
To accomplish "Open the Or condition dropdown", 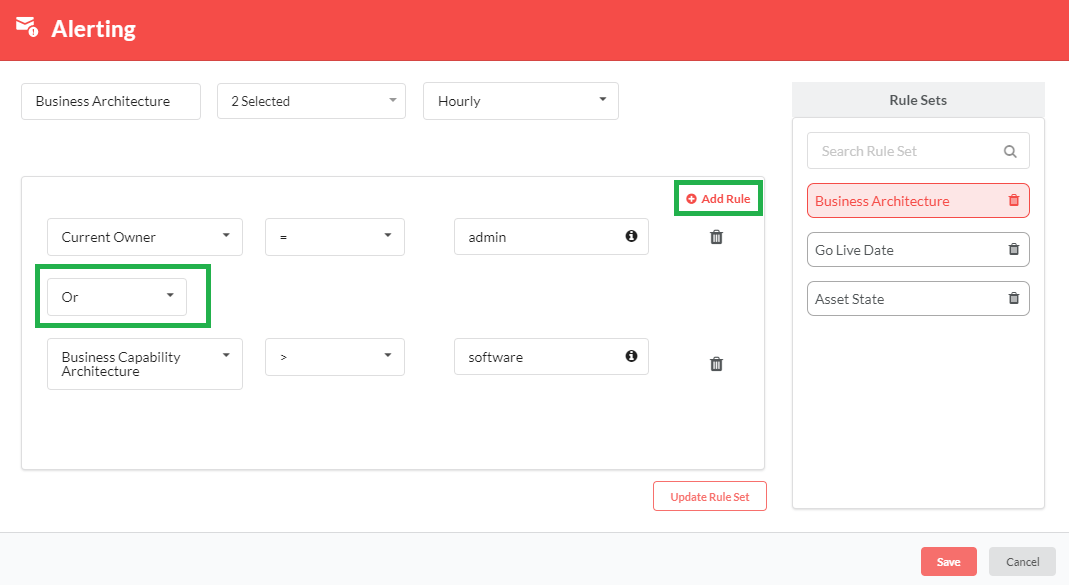I will pyautogui.click(x=117, y=297).
